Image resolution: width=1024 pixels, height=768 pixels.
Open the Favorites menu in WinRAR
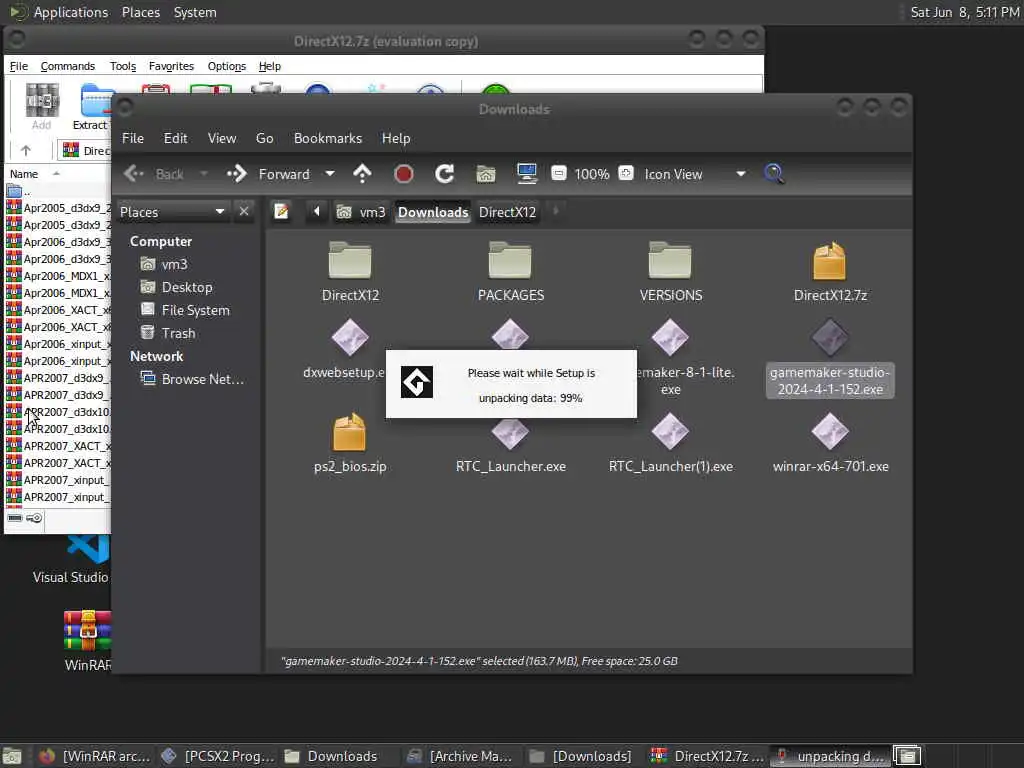click(171, 66)
